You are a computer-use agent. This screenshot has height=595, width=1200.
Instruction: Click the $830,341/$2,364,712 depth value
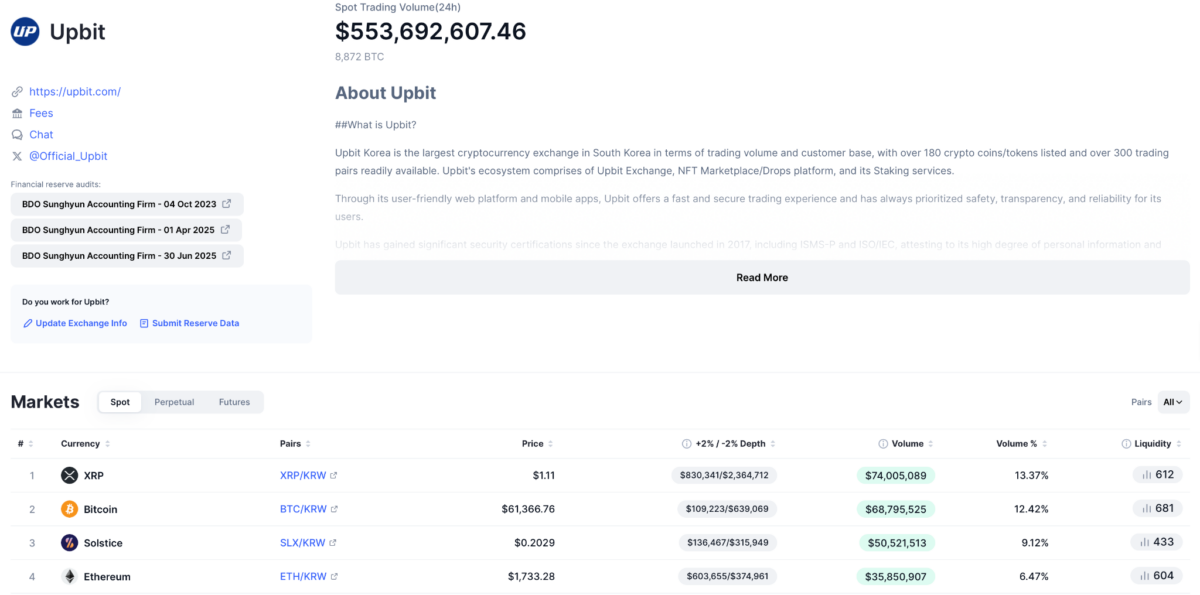tap(724, 476)
